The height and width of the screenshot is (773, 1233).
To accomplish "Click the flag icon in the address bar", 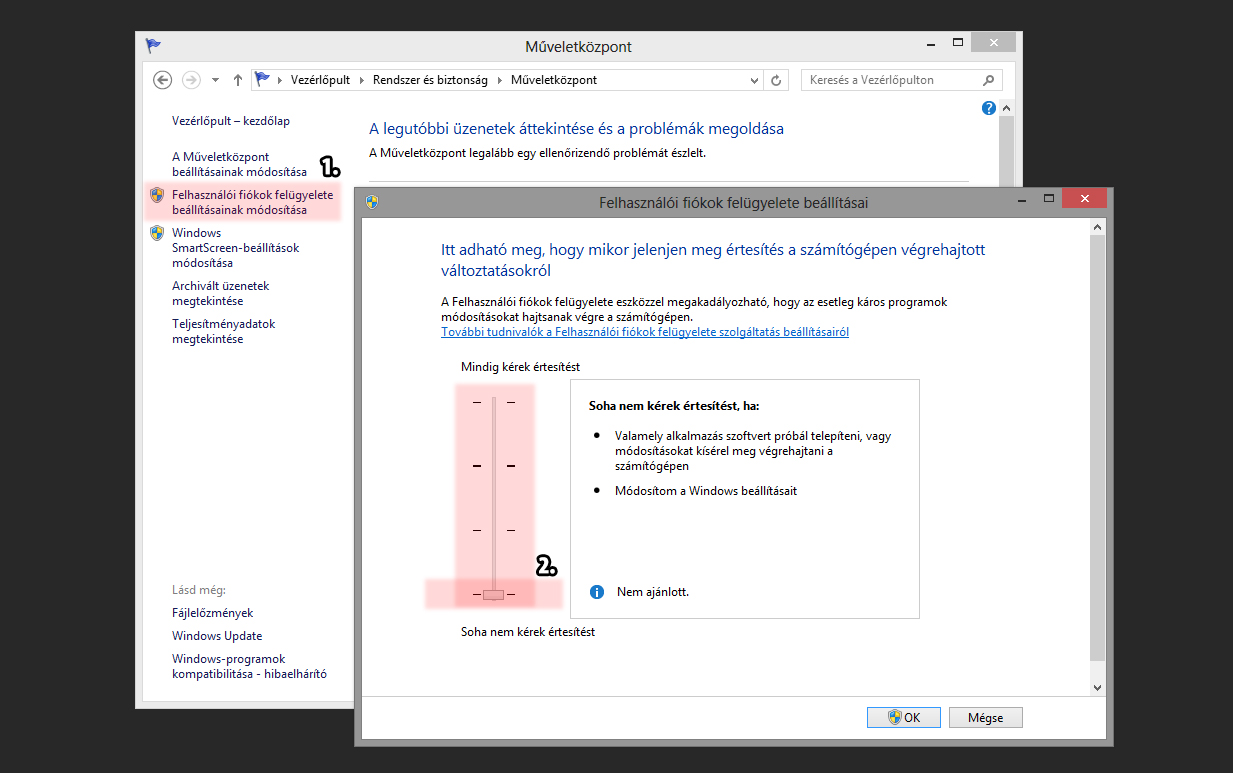I will (263, 80).
